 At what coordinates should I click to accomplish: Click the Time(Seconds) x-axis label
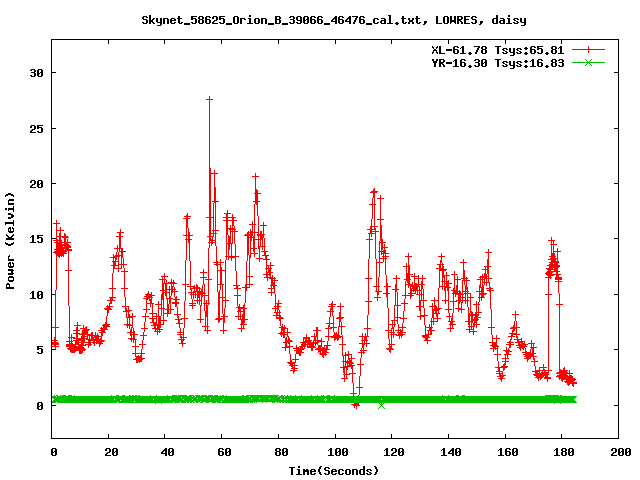(x=333, y=471)
